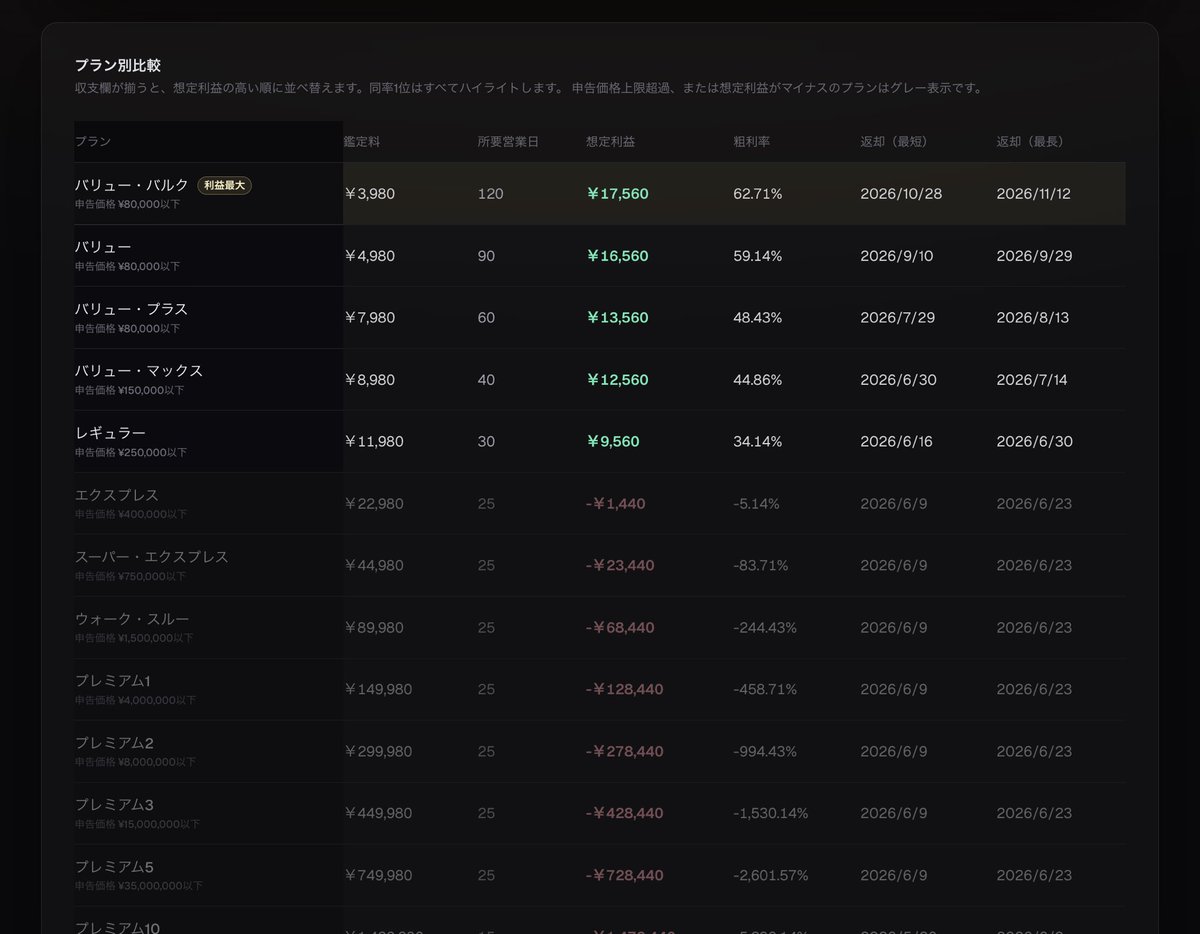Screen dimensions: 1200x934
Task: Click the ¥749,980 appraisal fee
Action: click(378, 876)
